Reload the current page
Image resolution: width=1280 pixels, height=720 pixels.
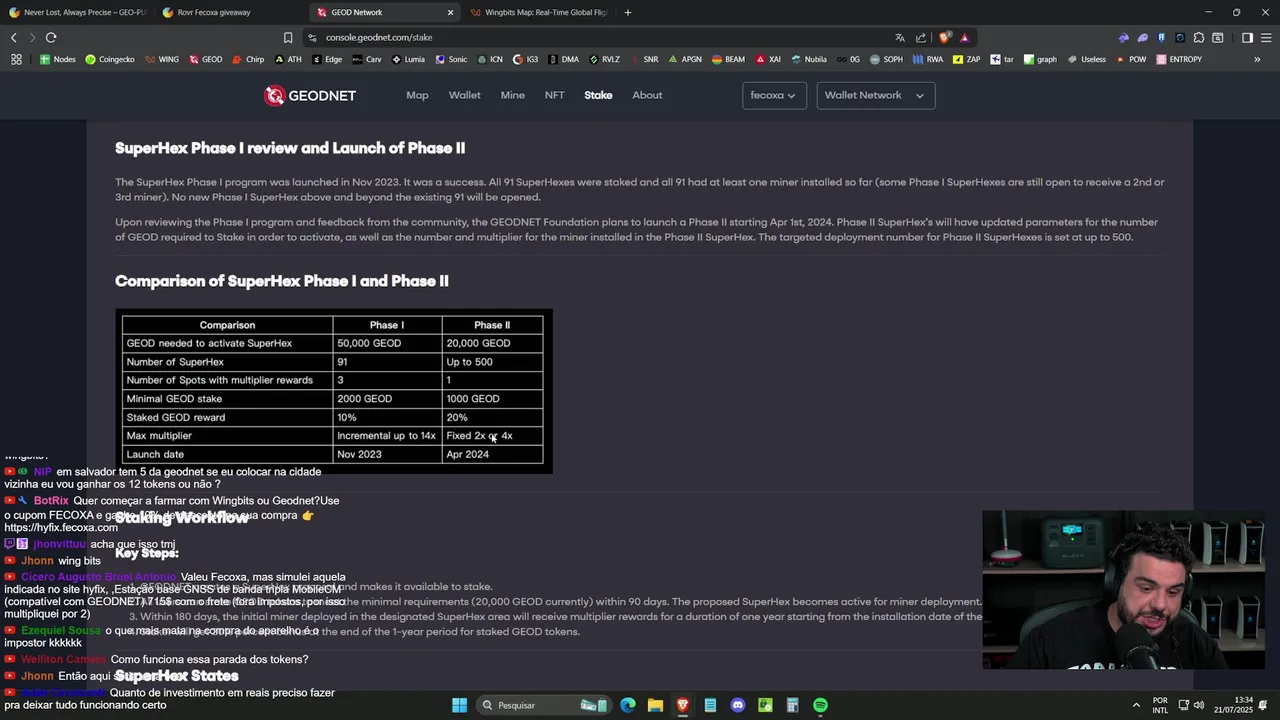[51, 37]
